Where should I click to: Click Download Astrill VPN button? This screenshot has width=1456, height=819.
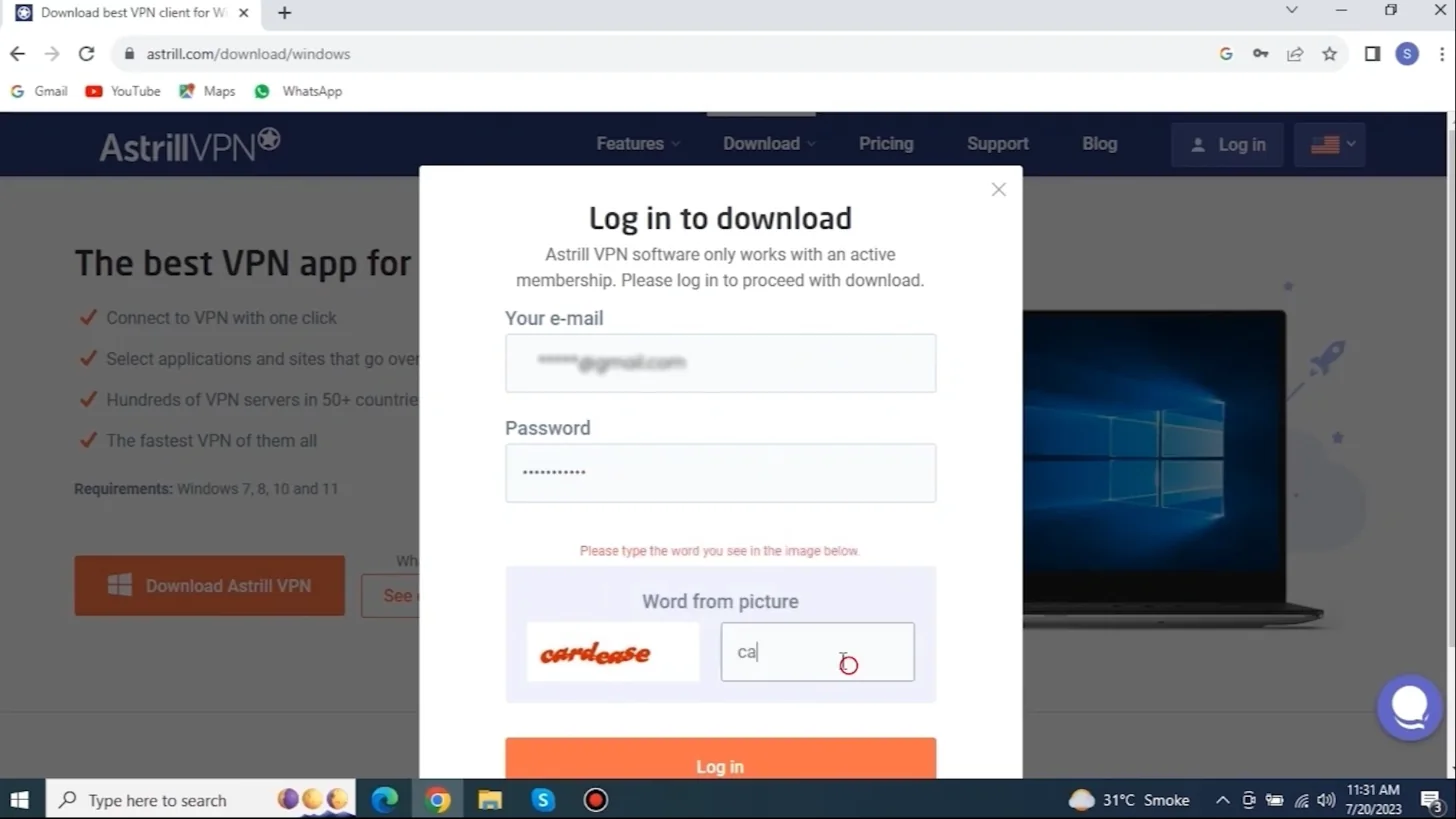coord(209,586)
